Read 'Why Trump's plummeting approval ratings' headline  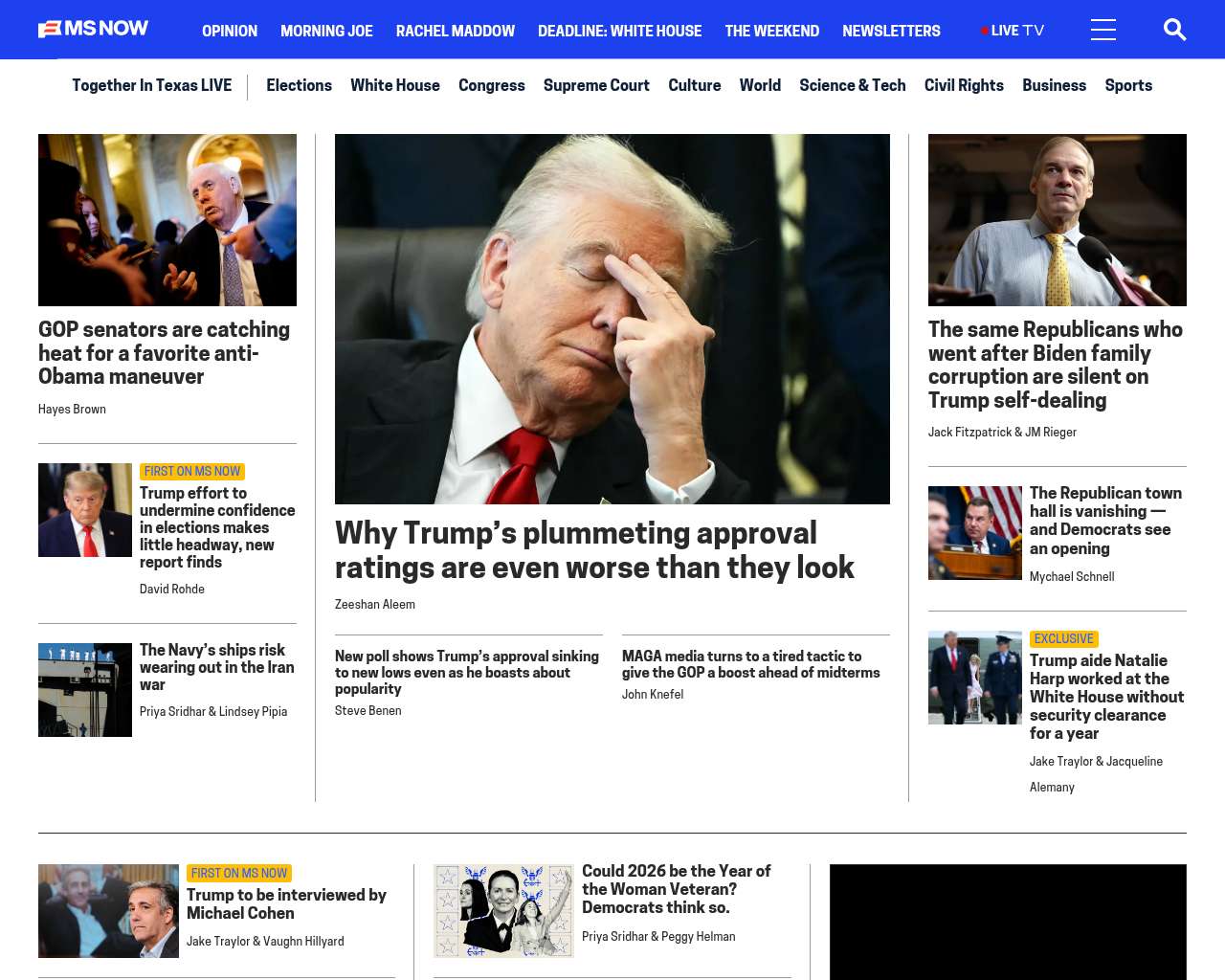594,550
